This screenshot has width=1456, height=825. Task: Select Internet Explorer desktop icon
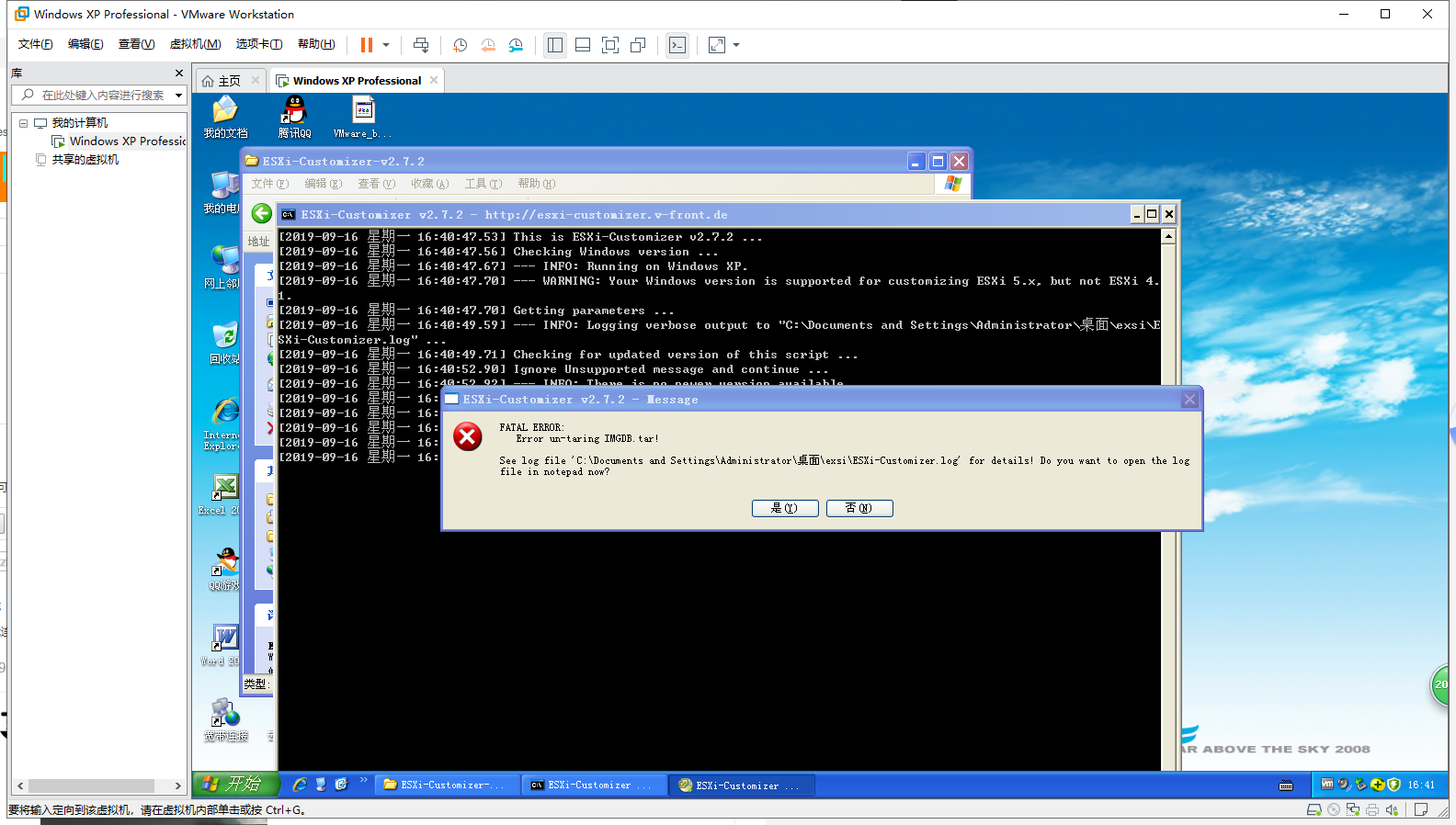pos(222,424)
